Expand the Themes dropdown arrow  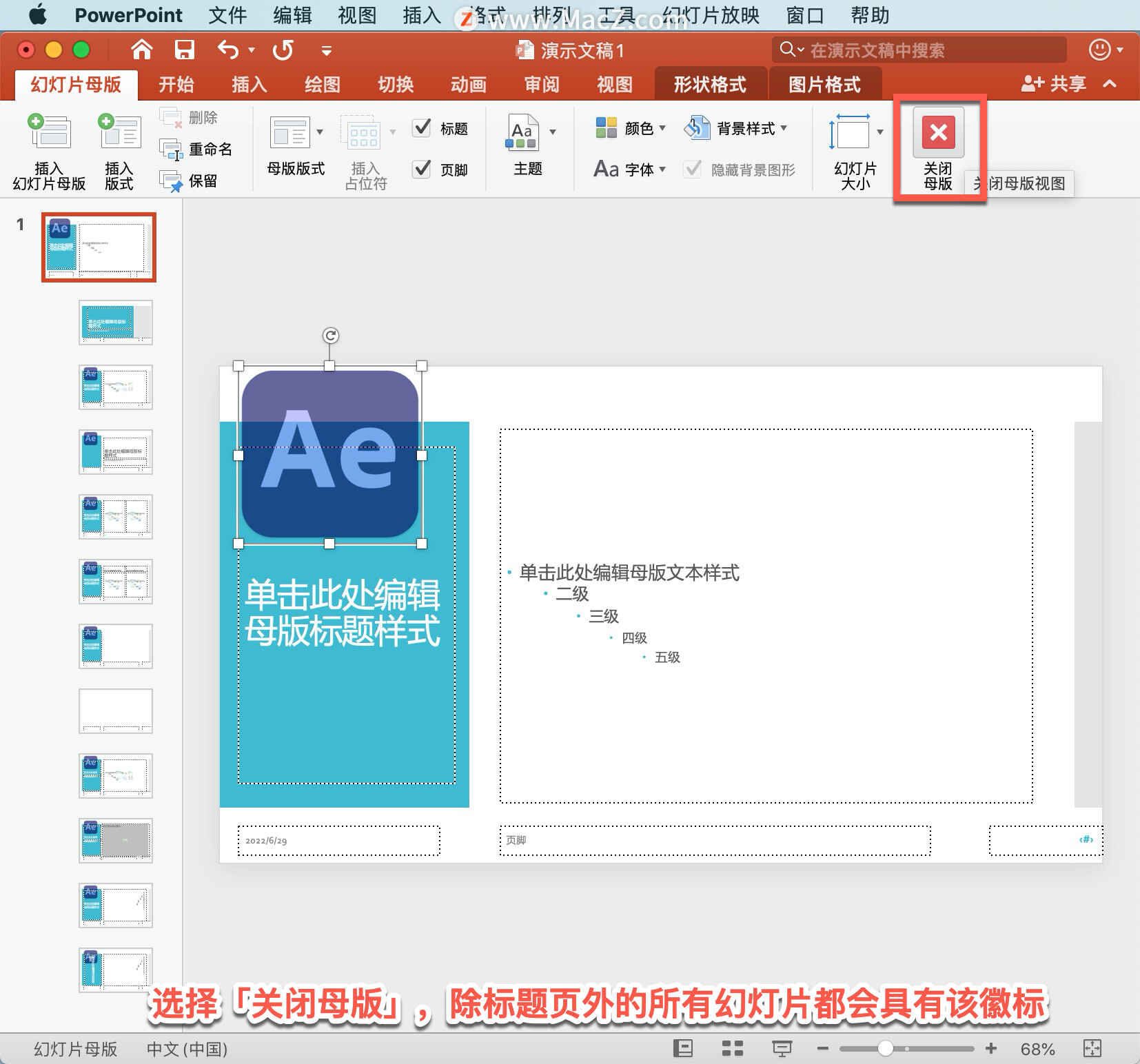[553, 132]
